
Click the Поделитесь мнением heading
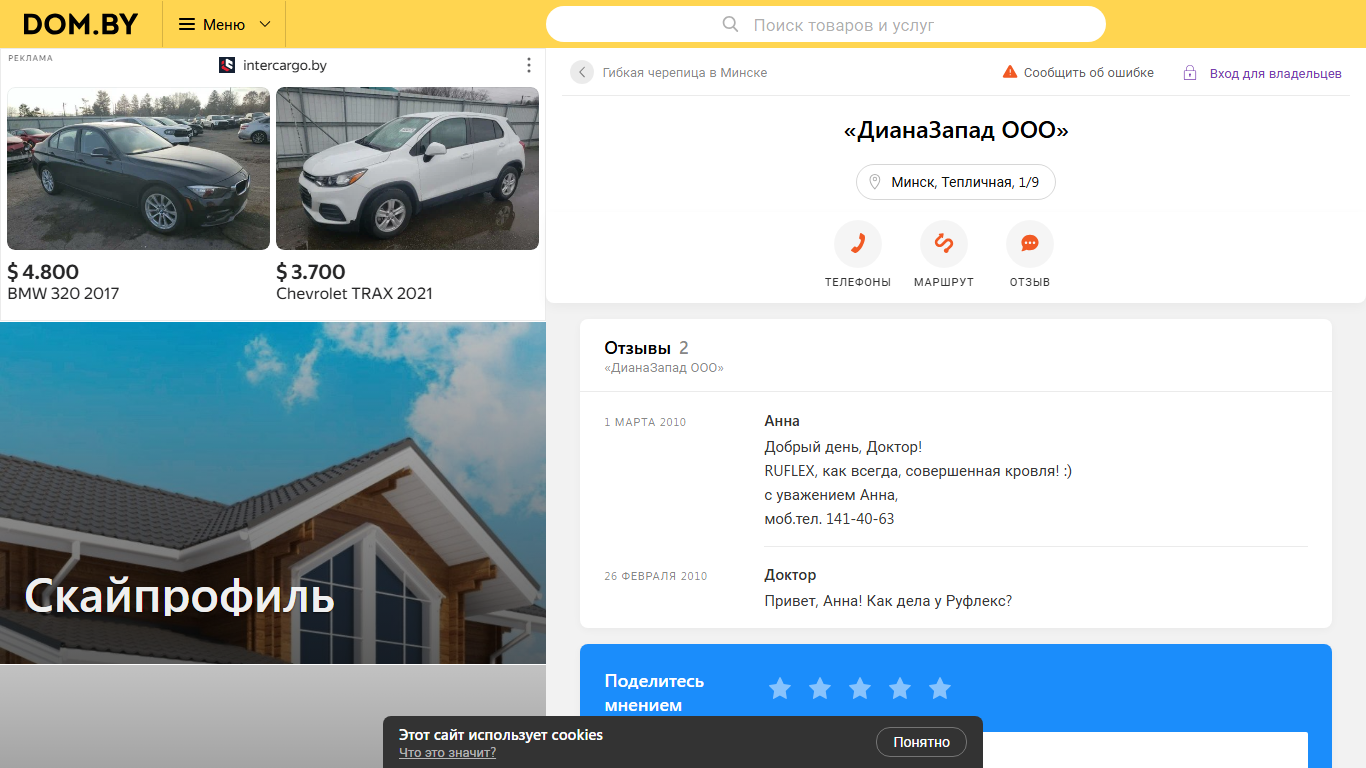pyautogui.click(x=654, y=693)
